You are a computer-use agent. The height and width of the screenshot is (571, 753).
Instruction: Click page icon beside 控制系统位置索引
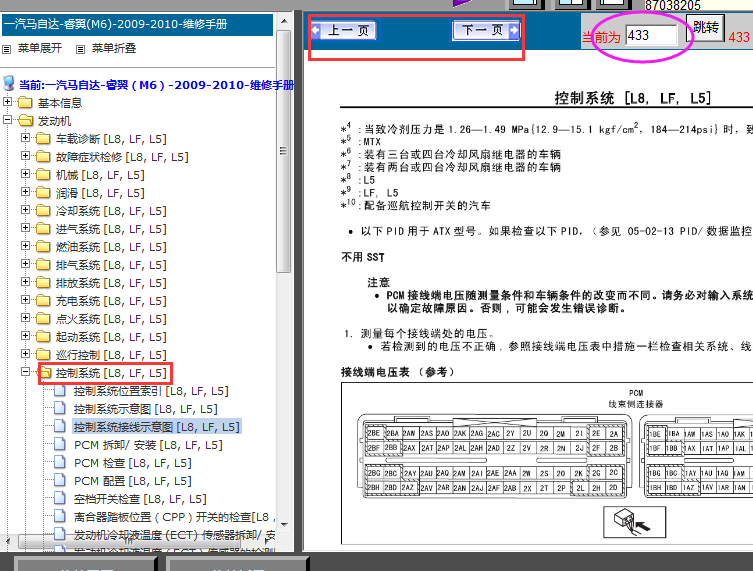coord(60,390)
